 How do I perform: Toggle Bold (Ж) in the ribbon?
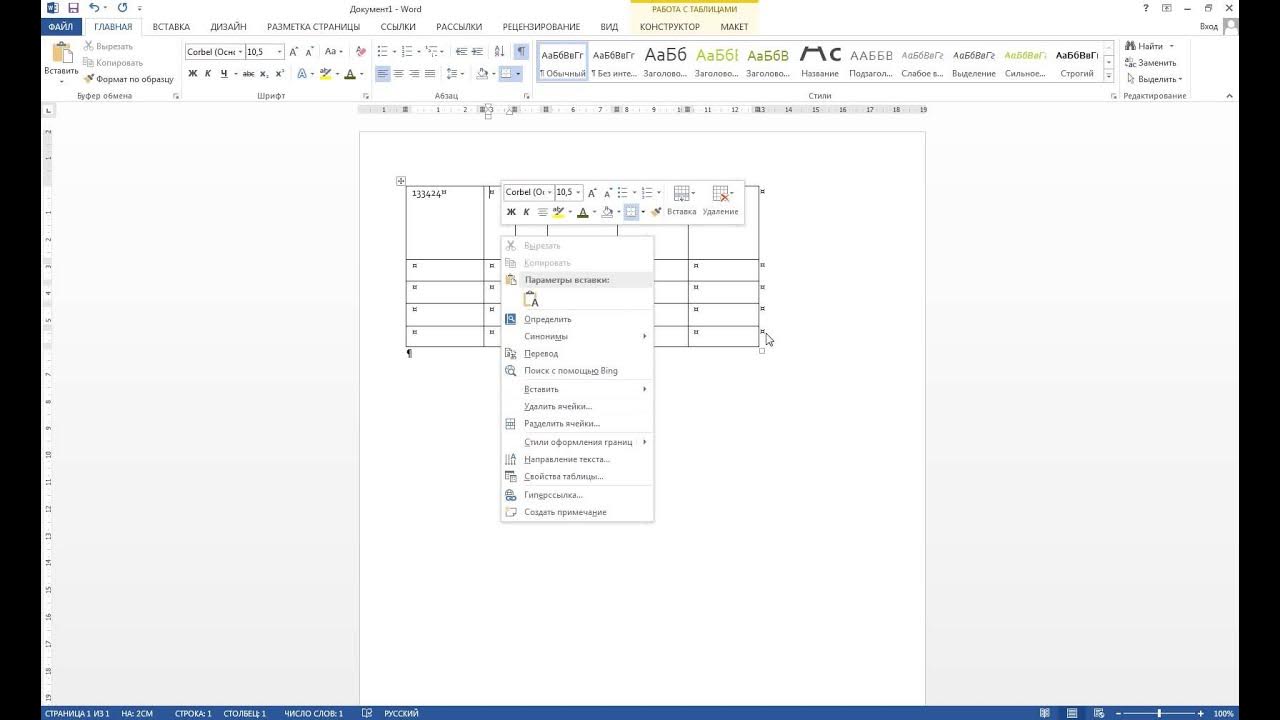point(193,74)
